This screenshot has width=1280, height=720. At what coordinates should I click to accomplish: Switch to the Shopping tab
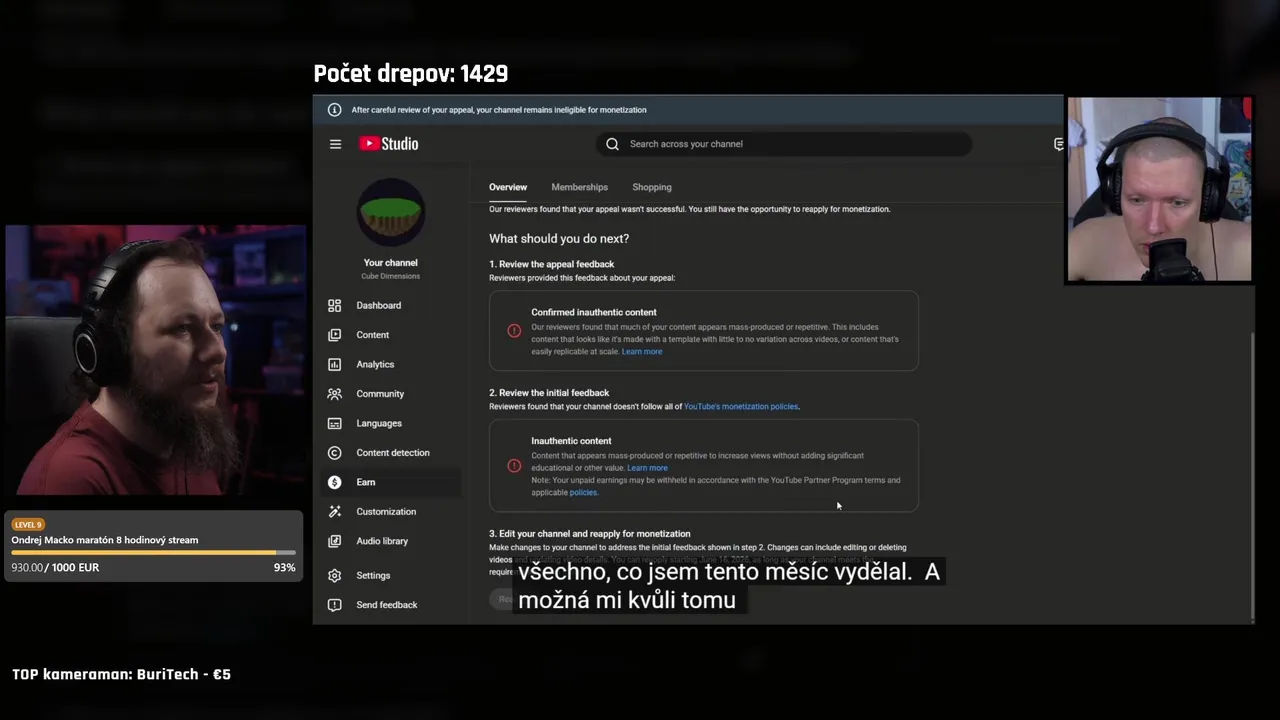(x=652, y=187)
